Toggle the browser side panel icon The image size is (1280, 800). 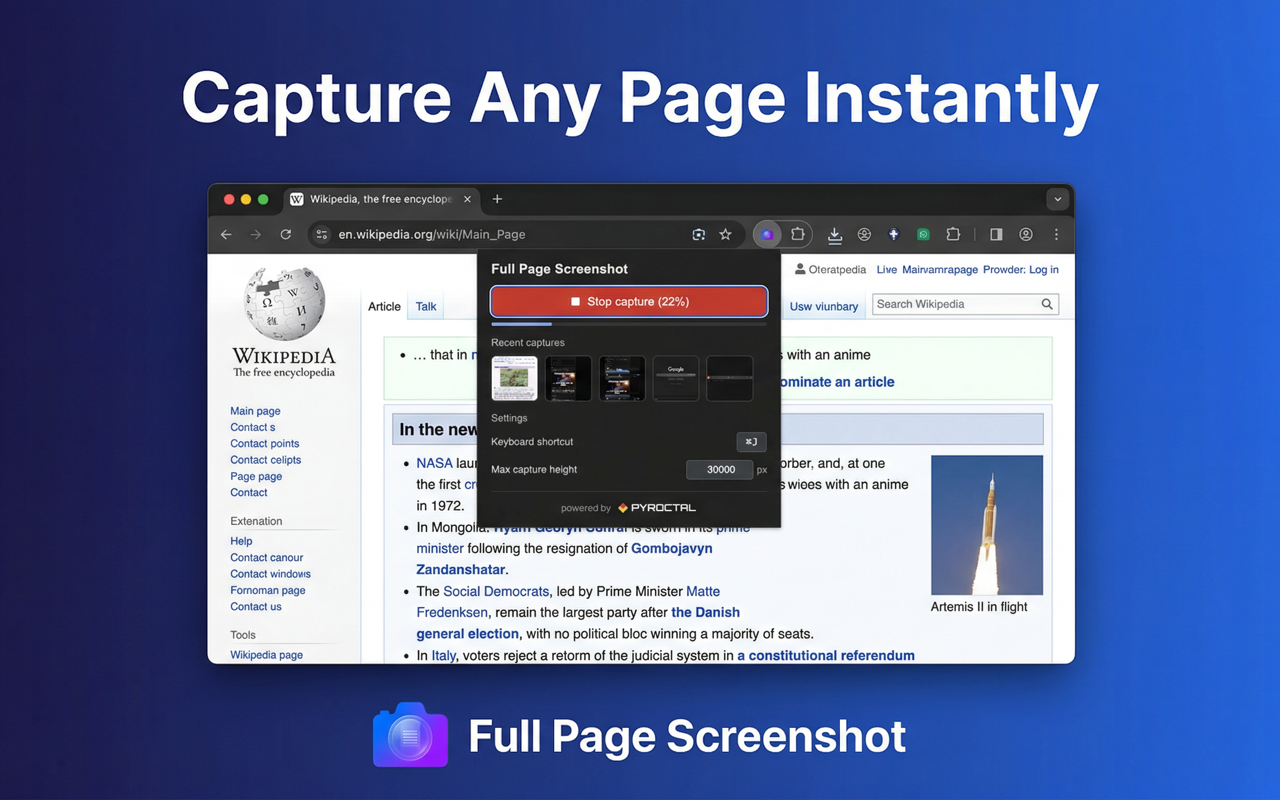pyautogui.click(x=996, y=234)
